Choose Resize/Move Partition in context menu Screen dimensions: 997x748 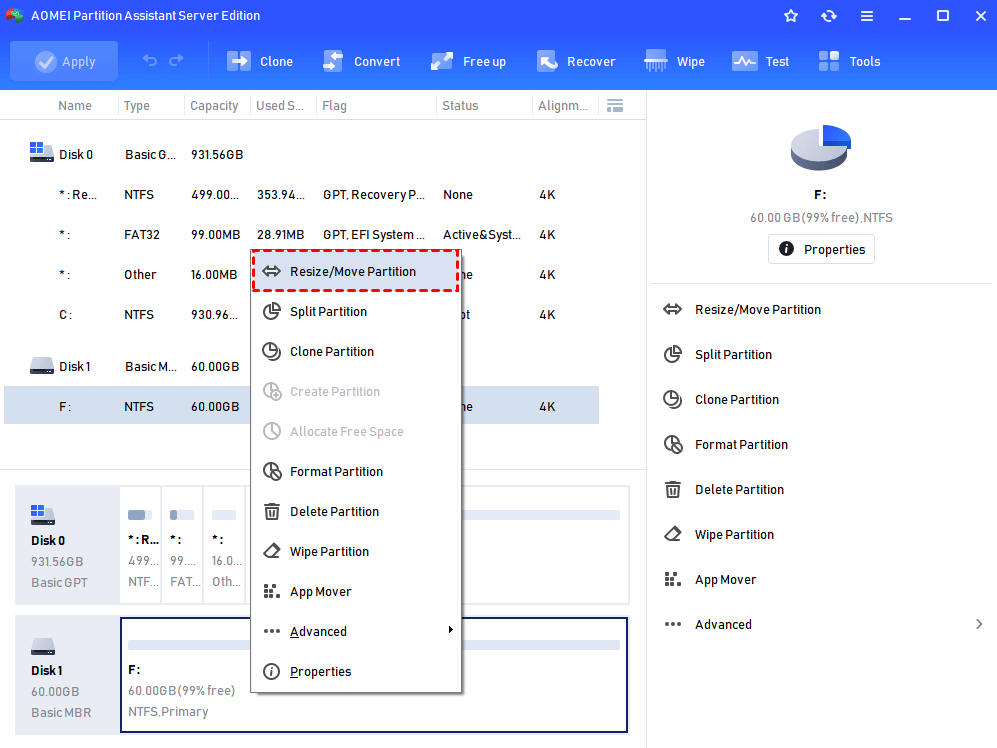pos(355,272)
